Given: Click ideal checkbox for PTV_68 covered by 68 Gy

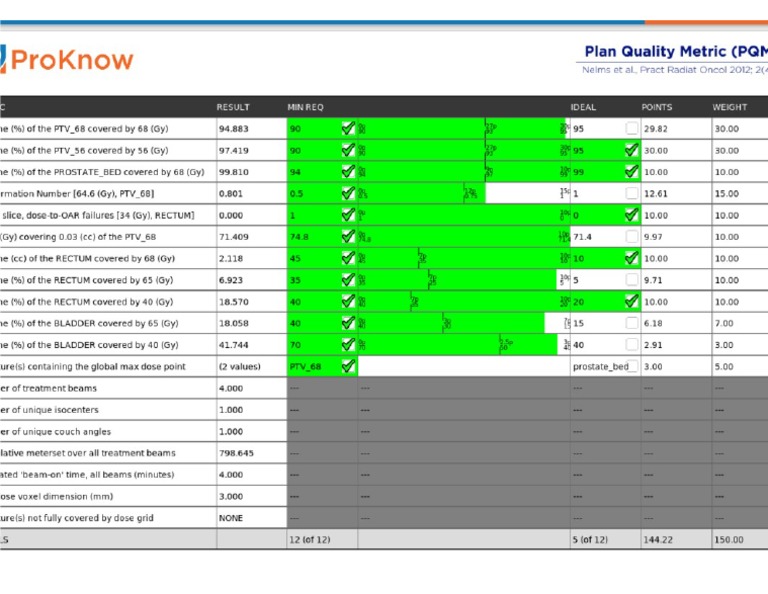Looking at the screenshot, I should pyautogui.click(x=632, y=128).
